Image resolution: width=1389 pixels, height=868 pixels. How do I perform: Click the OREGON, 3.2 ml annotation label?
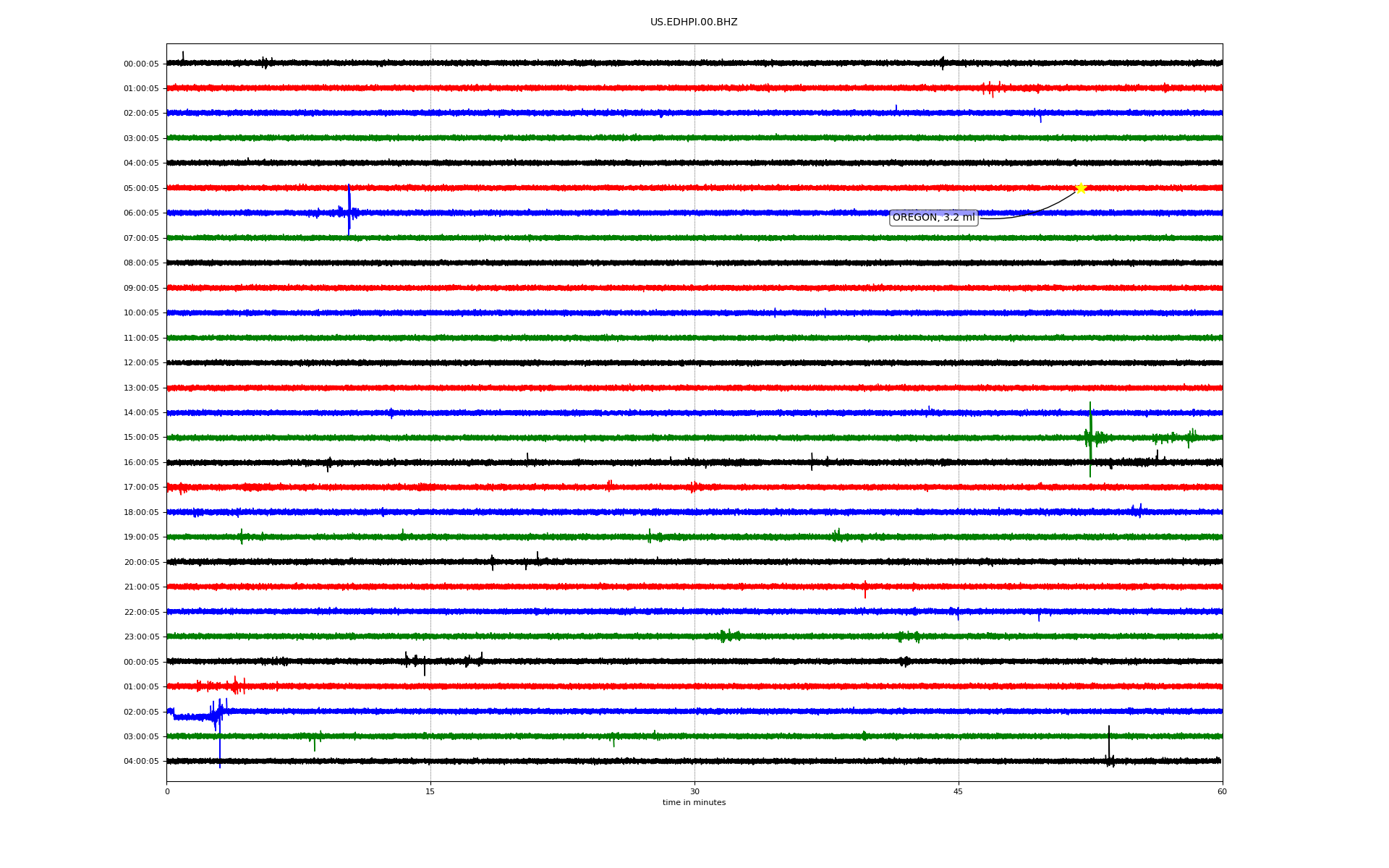tap(933, 218)
